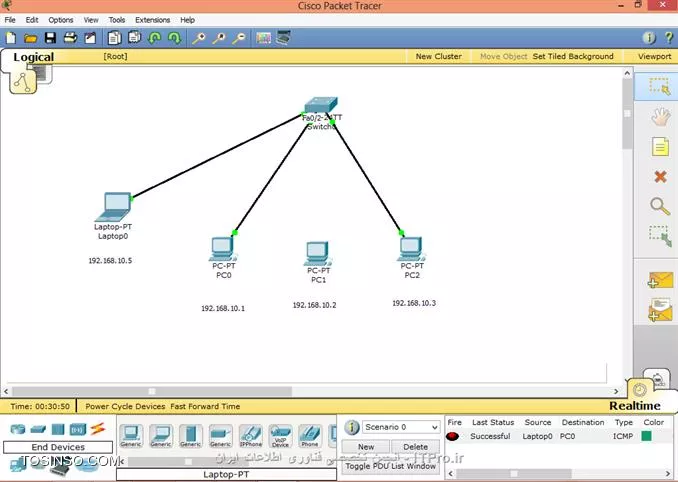Click the Viewport button
Screen dimensions: 678x482
pyautogui.click(x=655, y=56)
